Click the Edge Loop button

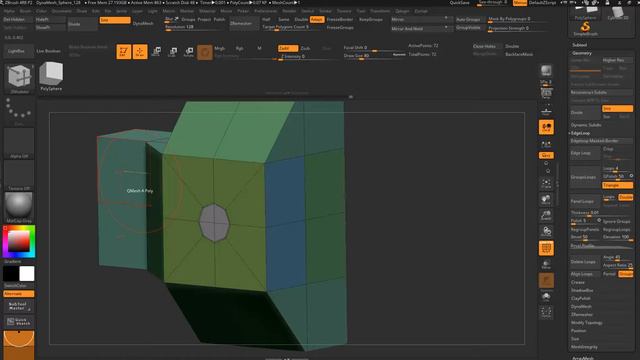coord(584,153)
